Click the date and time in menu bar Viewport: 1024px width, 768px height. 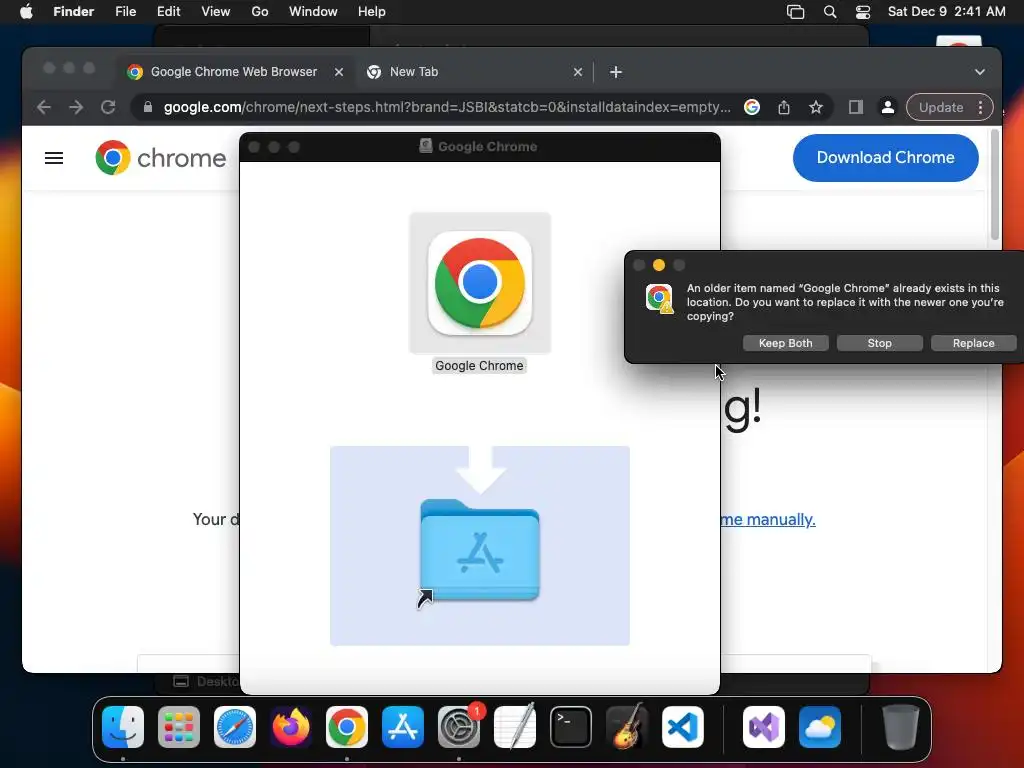(x=946, y=12)
